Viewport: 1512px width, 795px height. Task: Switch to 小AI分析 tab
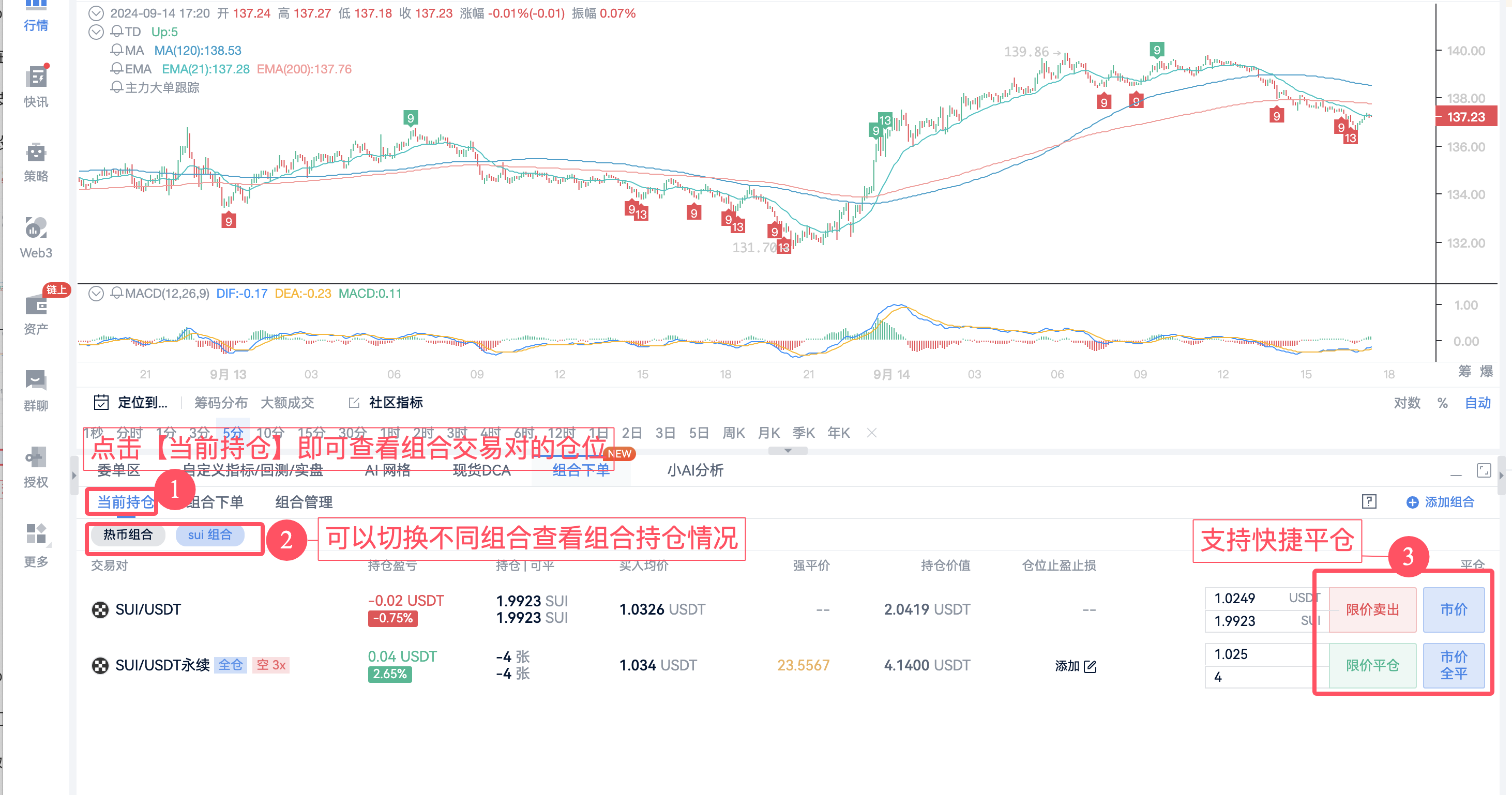point(695,470)
